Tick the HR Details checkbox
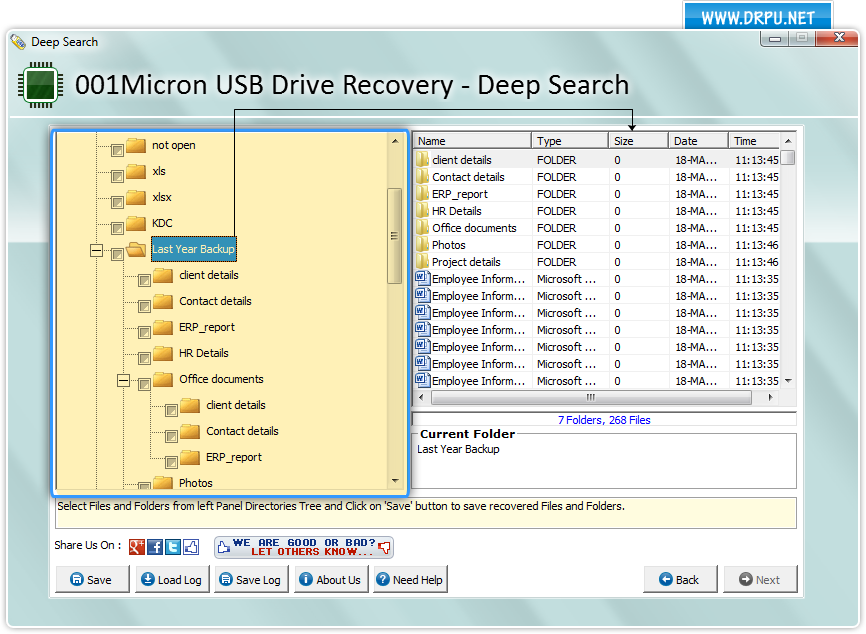 point(144,353)
